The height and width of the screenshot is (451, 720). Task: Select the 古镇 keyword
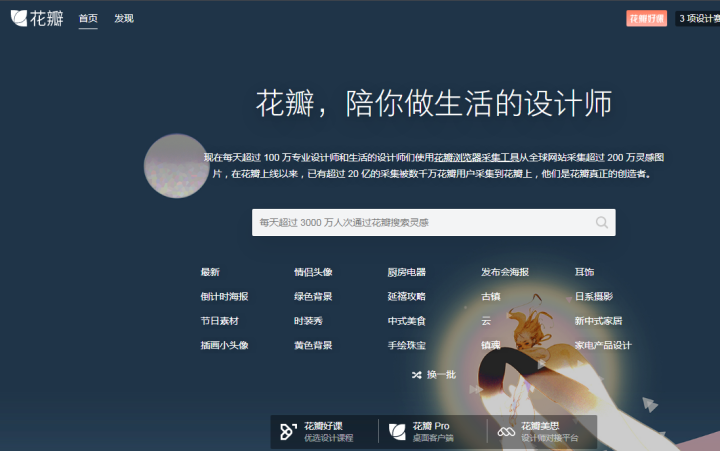pyautogui.click(x=491, y=296)
